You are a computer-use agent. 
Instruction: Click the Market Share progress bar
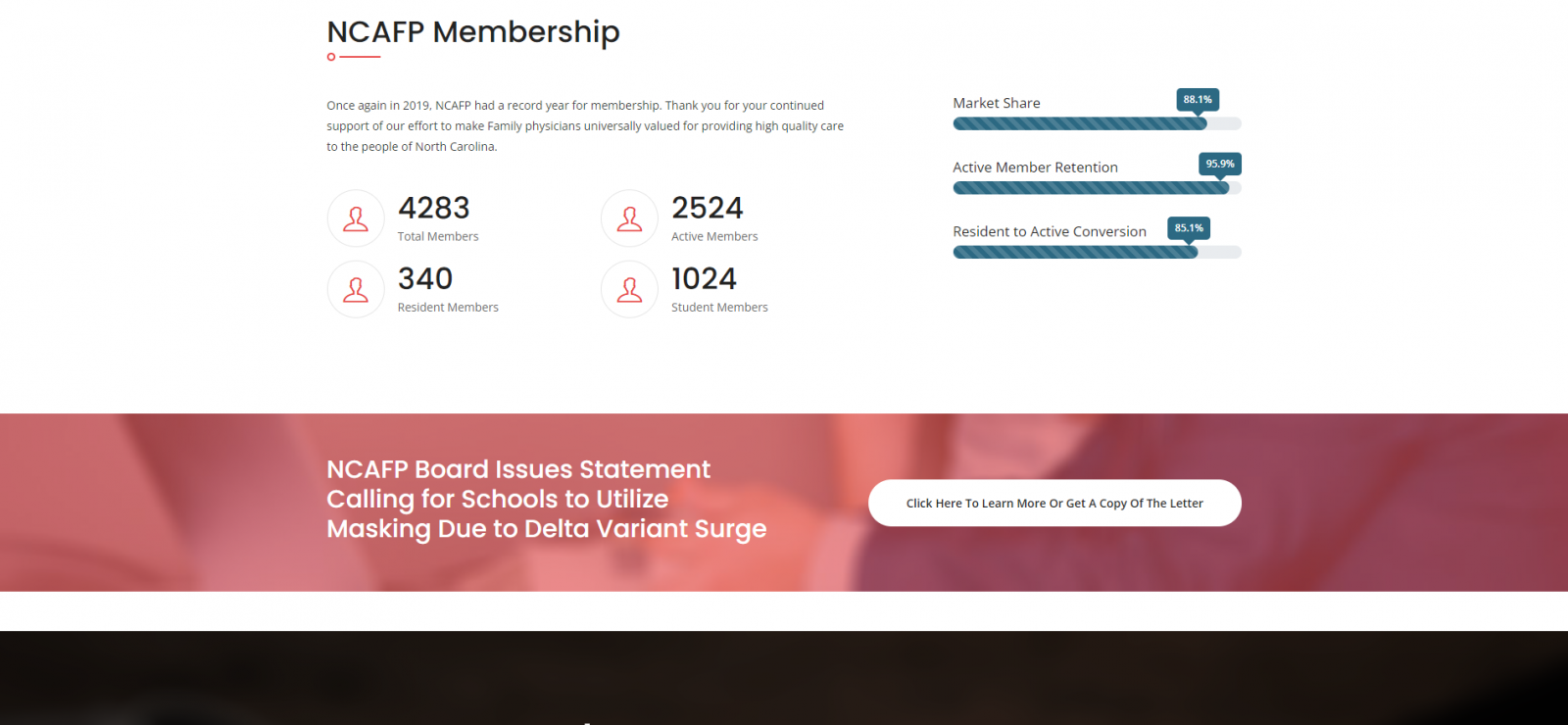1097,123
